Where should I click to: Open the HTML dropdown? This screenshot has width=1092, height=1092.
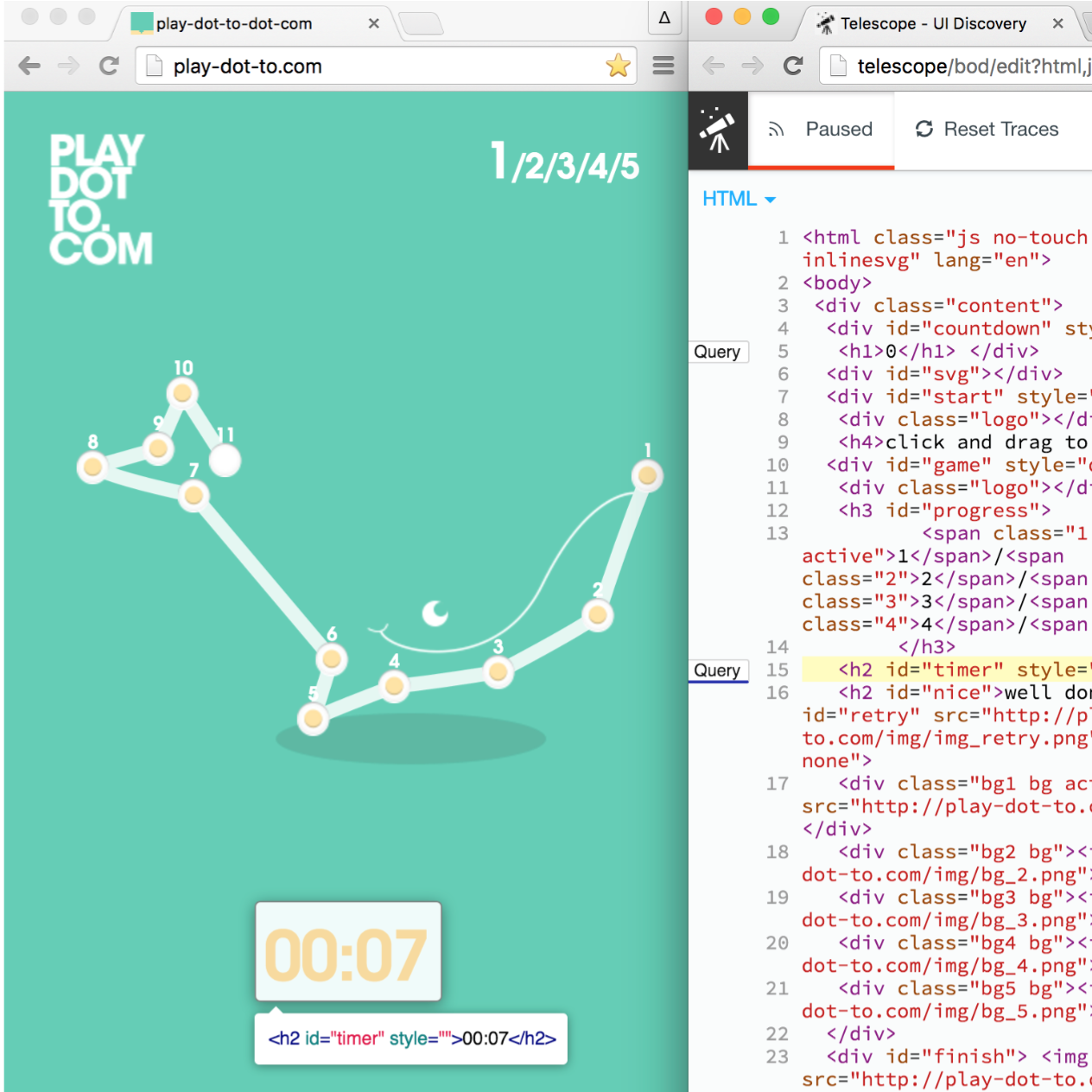[739, 199]
